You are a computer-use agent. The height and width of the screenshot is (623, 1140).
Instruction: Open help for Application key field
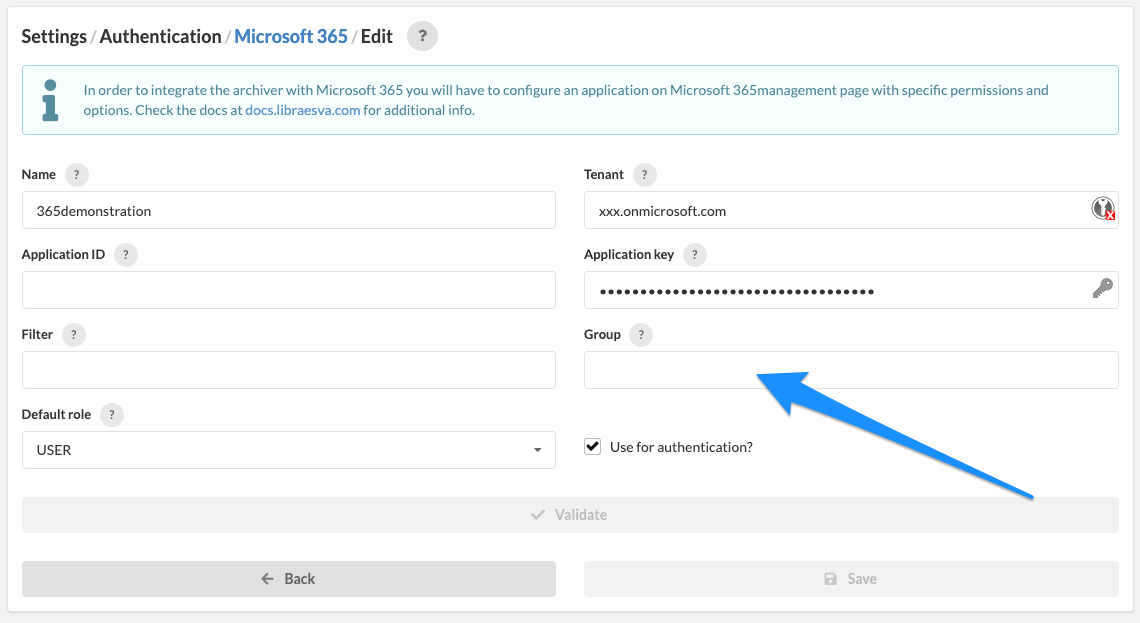(694, 254)
